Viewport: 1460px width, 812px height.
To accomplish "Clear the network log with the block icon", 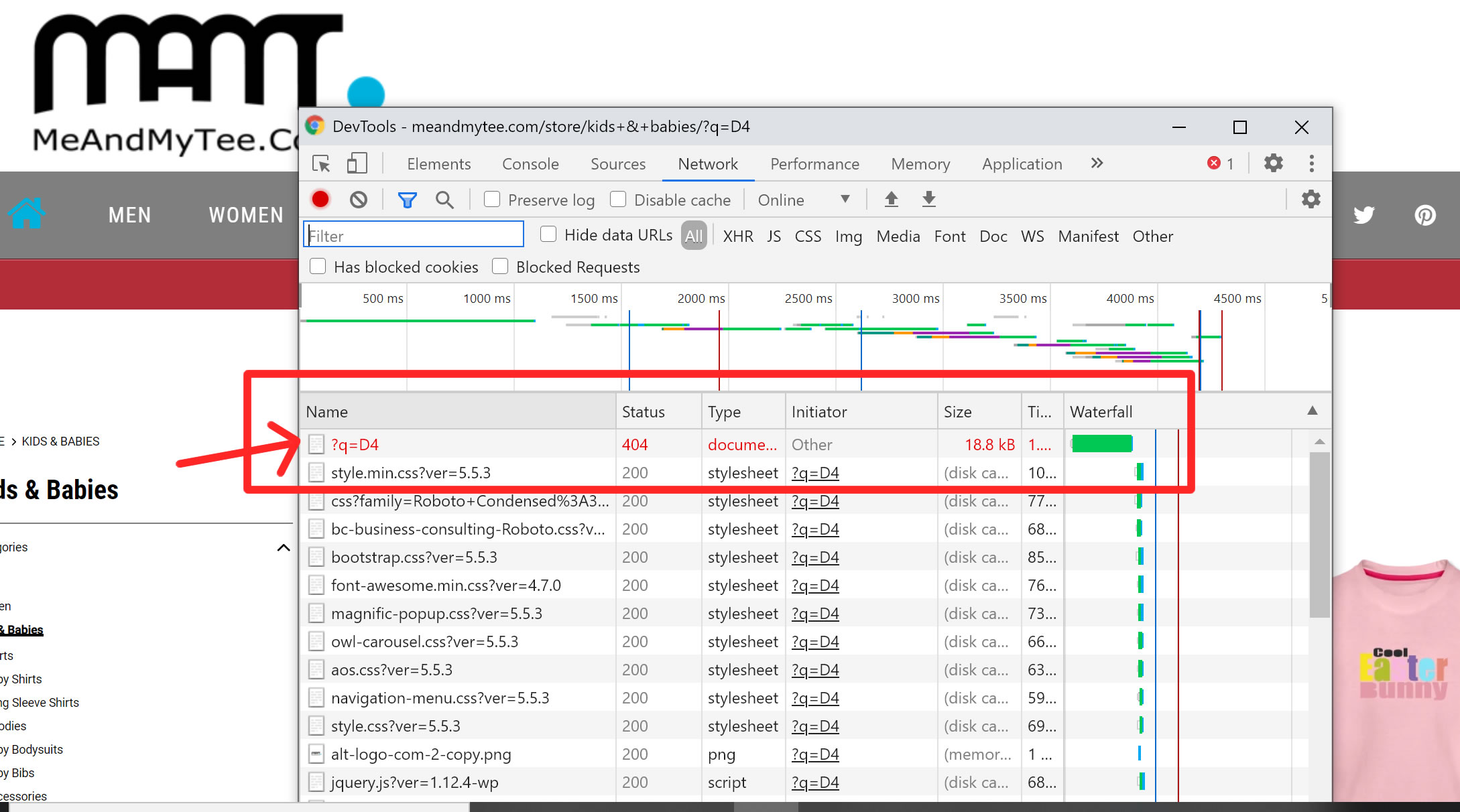I will [x=359, y=200].
